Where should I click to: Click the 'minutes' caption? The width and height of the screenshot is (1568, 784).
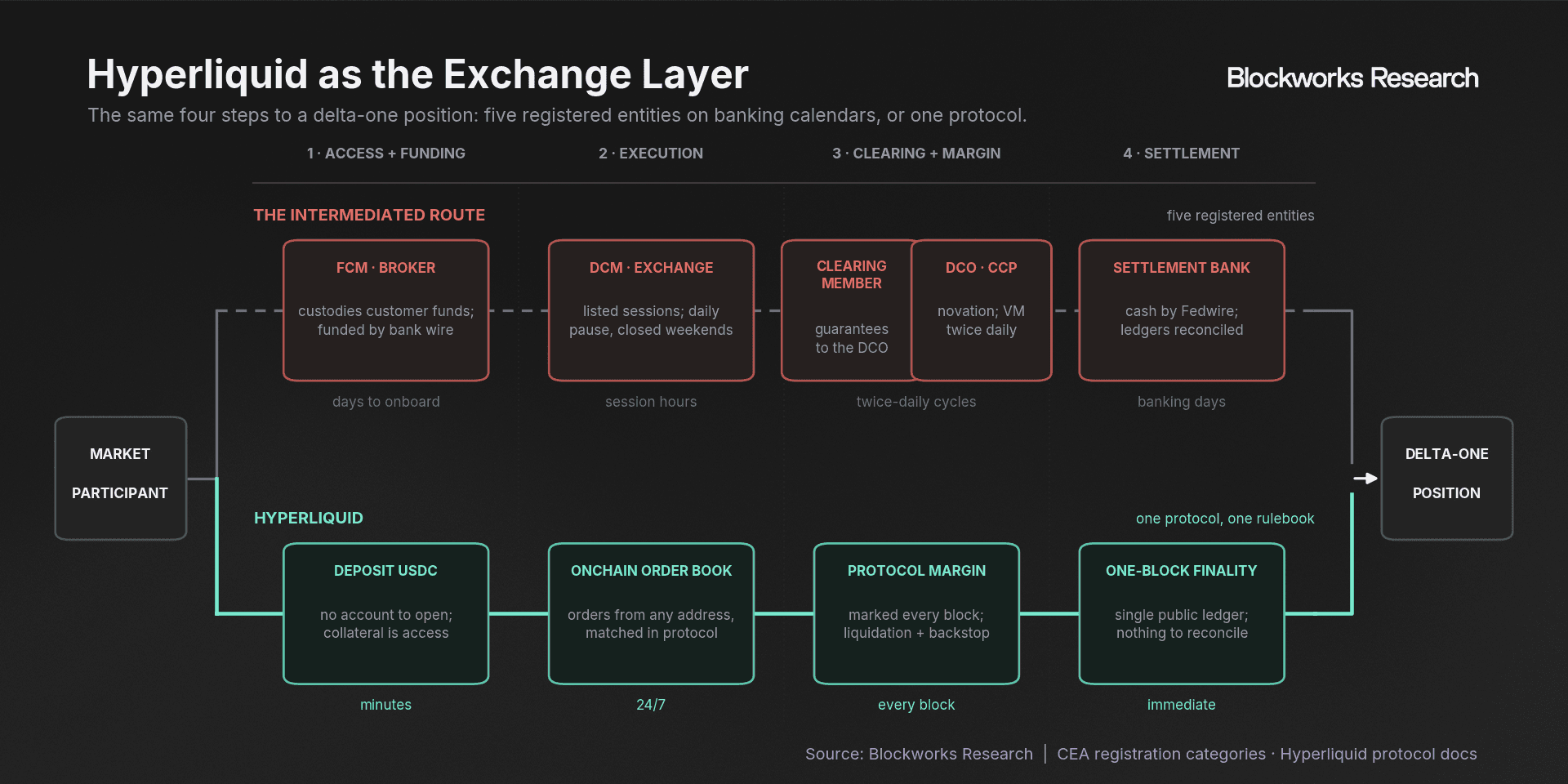click(x=385, y=705)
